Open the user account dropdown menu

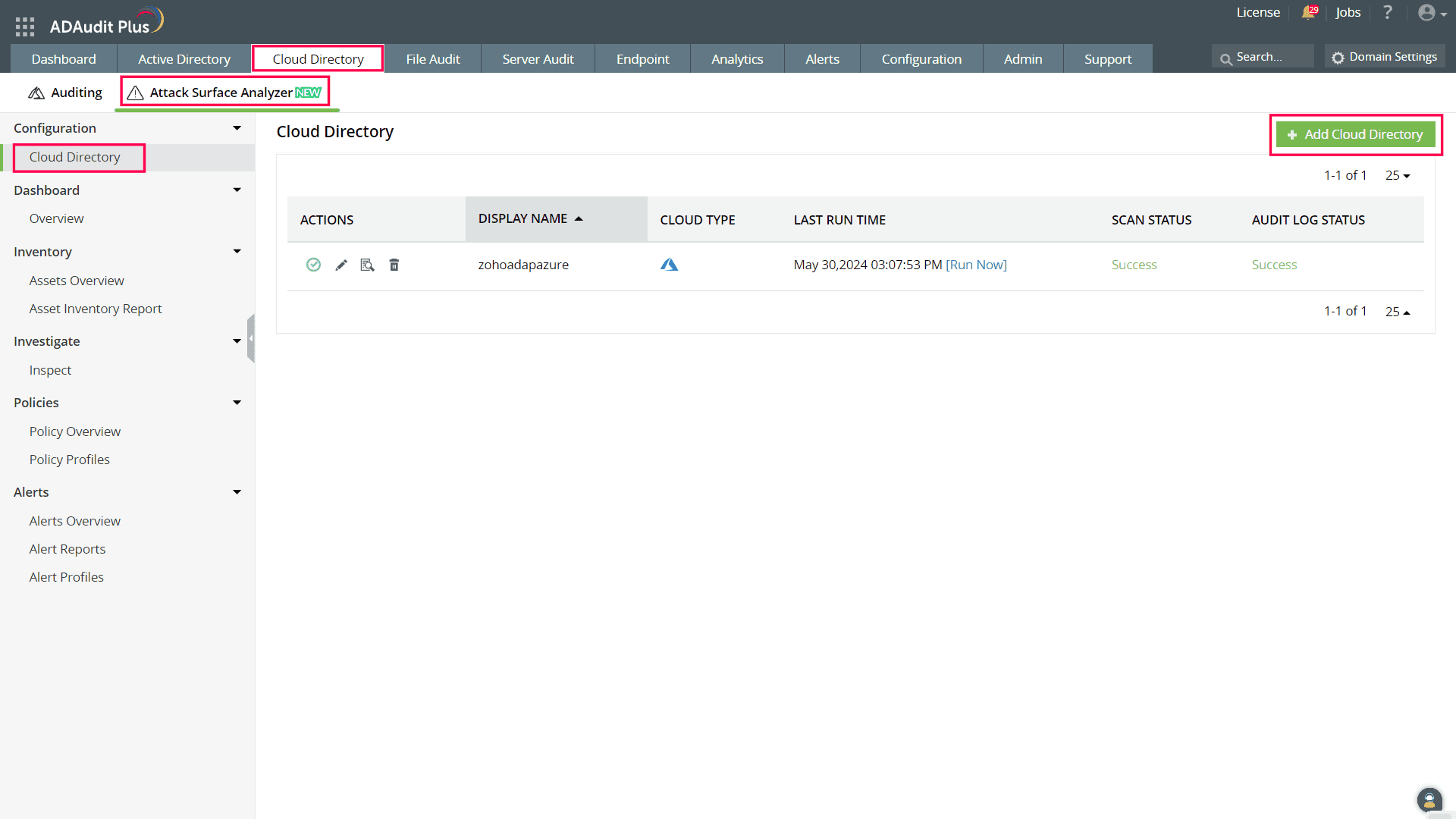point(1429,13)
